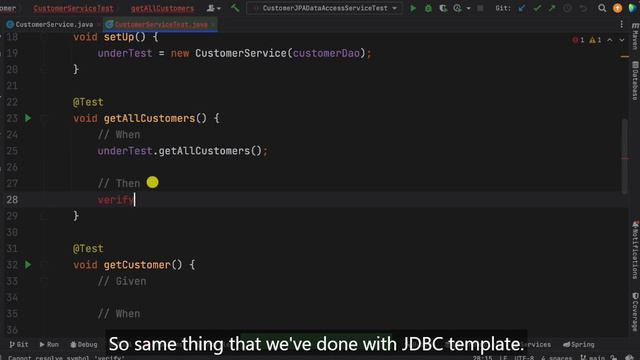This screenshot has width=640, height=360.
Task: Go to previous highlighted error arrow
Action: [609, 40]
